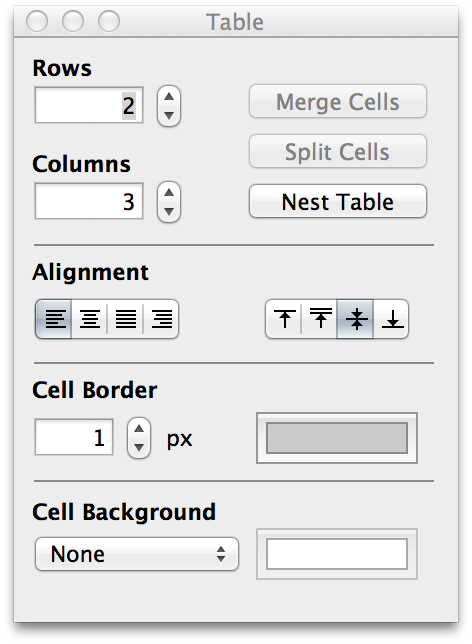
Task: Decrease the Columns count with down arrow
Action: 169,212
